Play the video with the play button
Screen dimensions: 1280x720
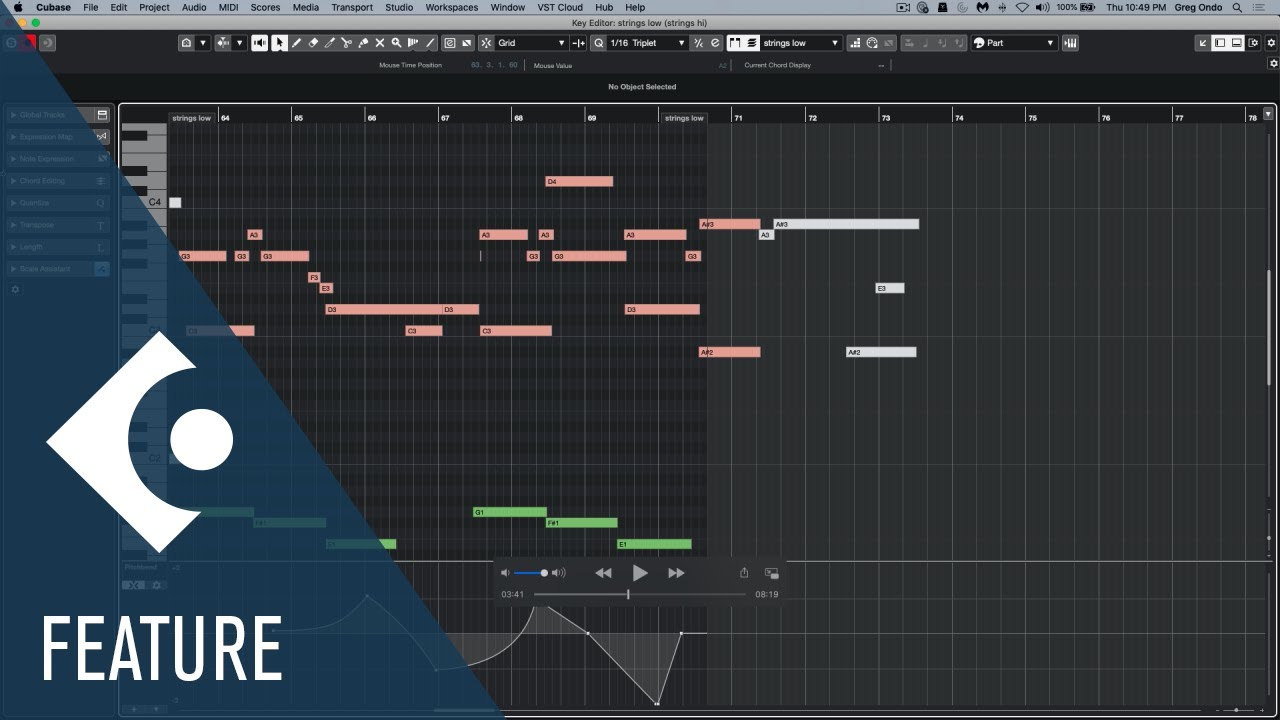pos(640,573)
